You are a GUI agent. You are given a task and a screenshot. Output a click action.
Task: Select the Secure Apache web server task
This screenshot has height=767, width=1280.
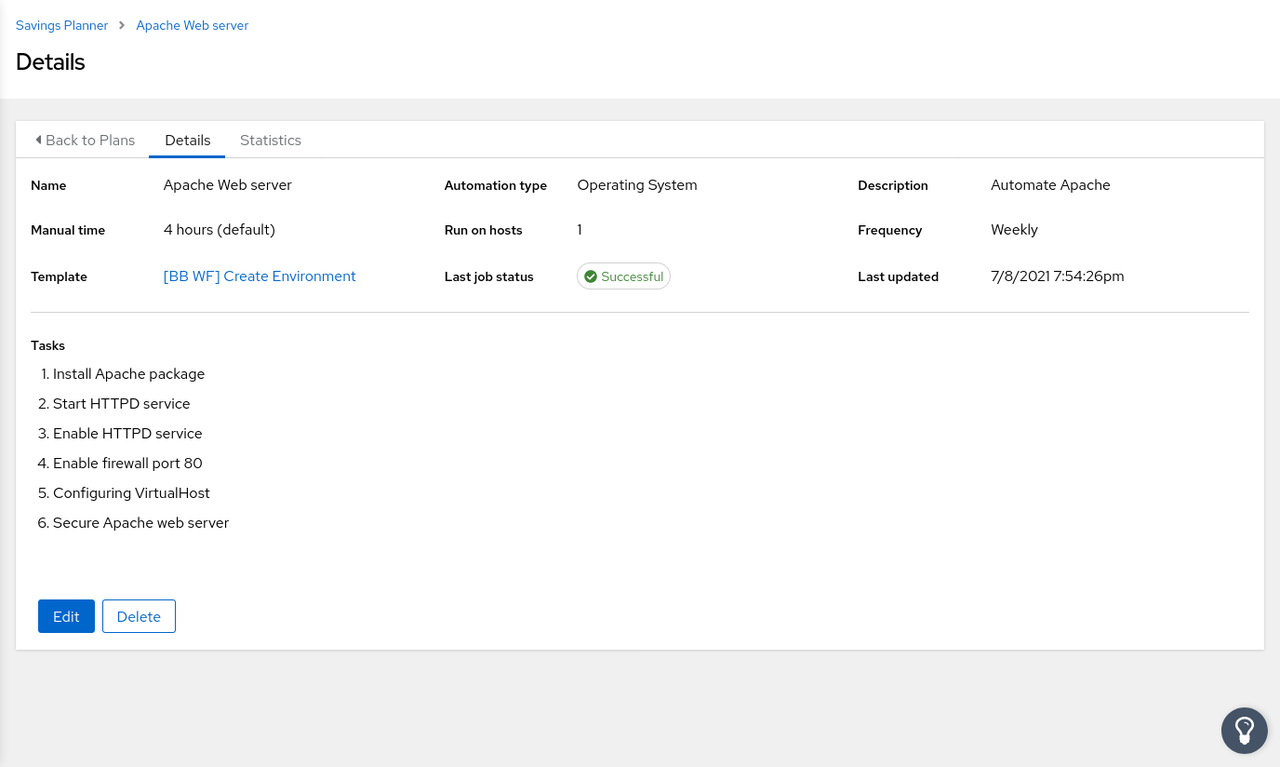(140, 523)
